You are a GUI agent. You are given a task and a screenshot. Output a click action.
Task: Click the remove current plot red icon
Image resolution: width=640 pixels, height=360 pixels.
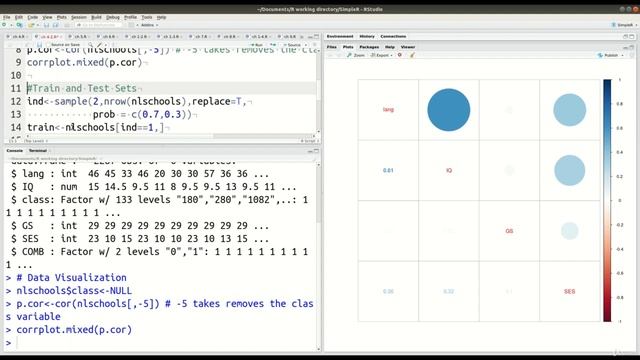pos(400,55)
